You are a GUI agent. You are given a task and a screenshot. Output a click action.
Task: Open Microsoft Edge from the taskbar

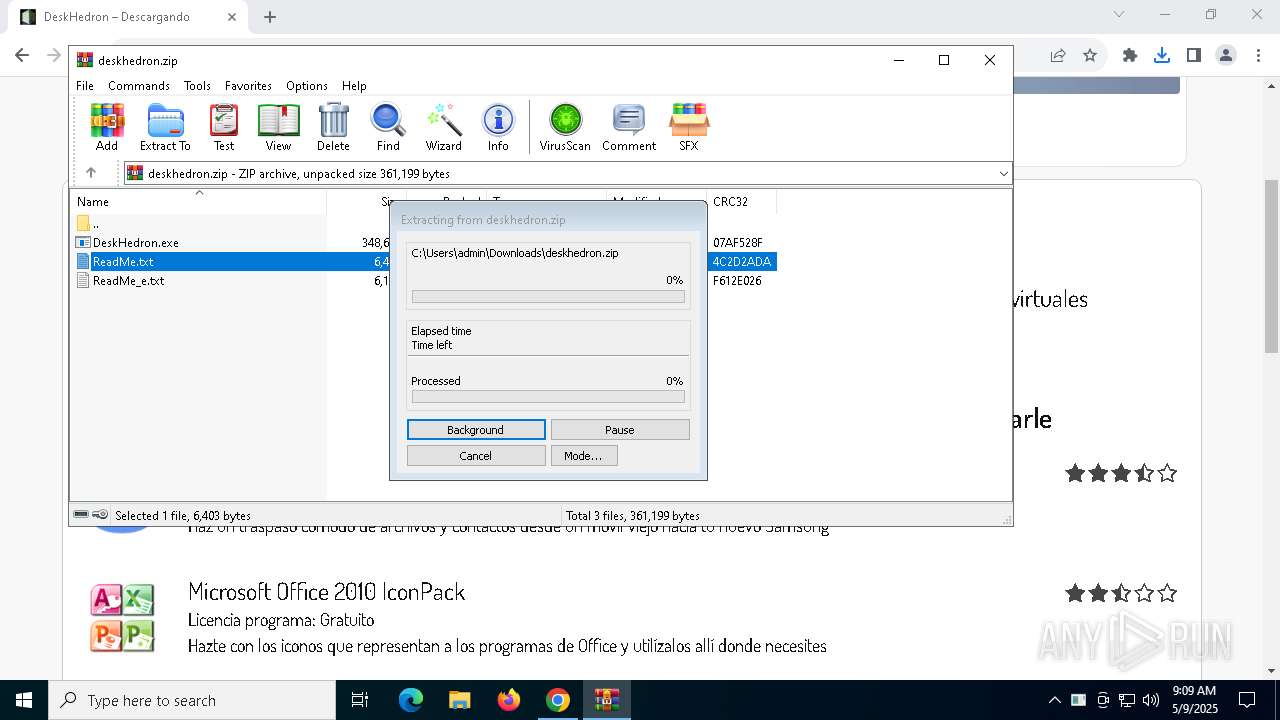coord(411,700)
